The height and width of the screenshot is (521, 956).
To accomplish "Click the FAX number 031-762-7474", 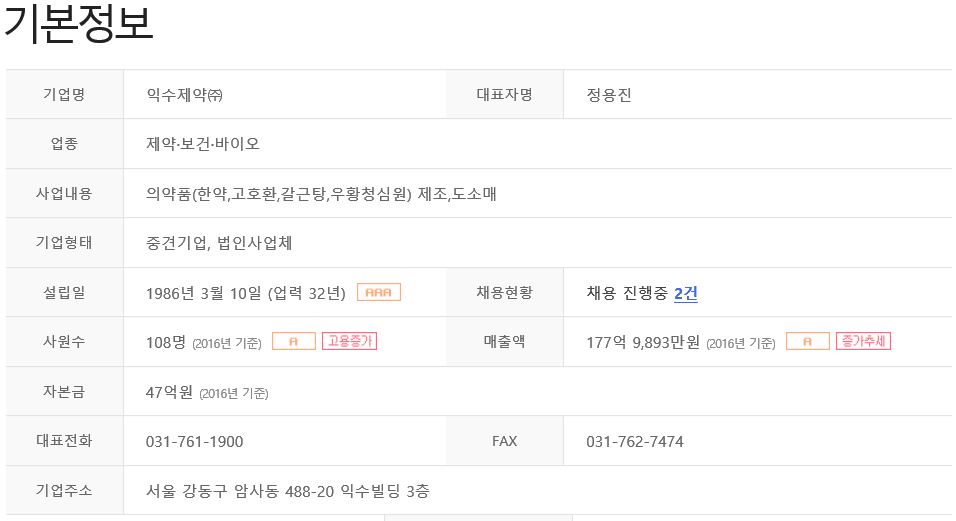I will tap(635, 442).
